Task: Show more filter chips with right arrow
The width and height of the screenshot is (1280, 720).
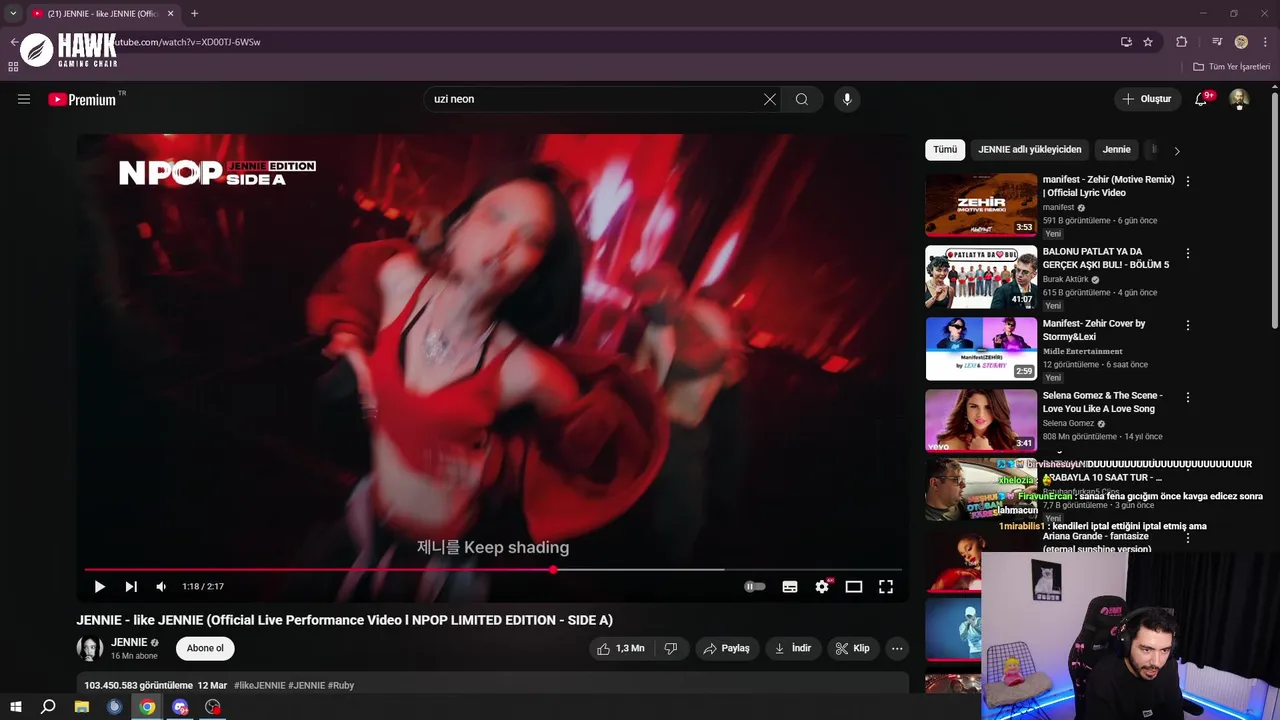Action: [x=1177, y=151]
